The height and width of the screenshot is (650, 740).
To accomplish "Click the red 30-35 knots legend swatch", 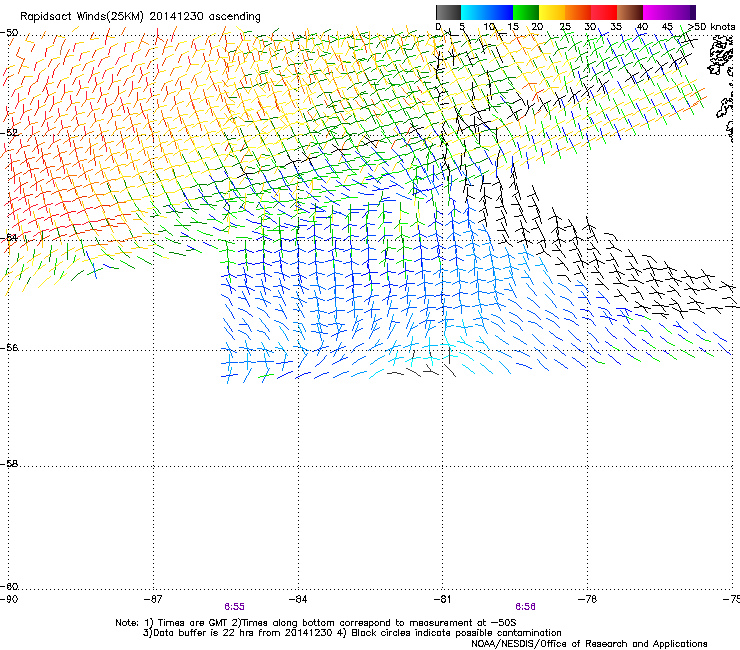I will click(x=604, y=12).
